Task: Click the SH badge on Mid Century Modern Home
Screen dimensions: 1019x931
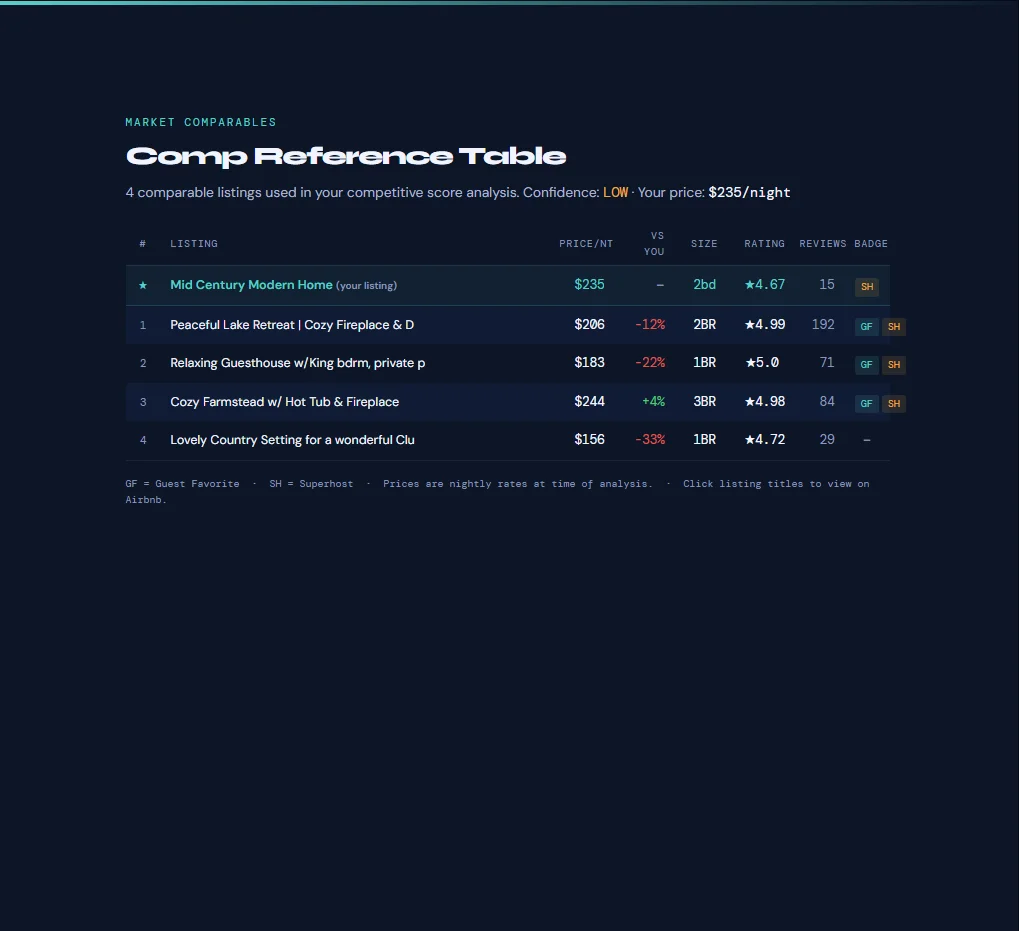Action: (x=866, y=286)
